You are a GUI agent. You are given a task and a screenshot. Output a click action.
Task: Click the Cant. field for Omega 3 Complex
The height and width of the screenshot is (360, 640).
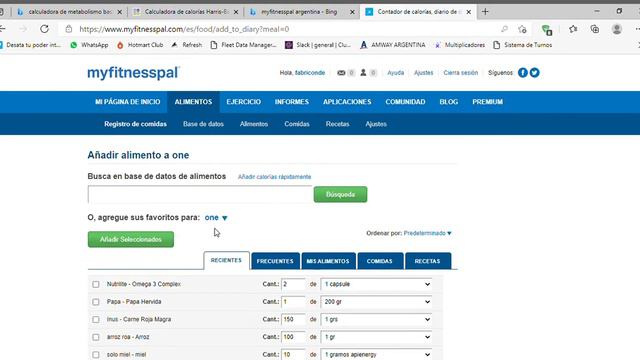pyautogui.click(x=293, y=284)
